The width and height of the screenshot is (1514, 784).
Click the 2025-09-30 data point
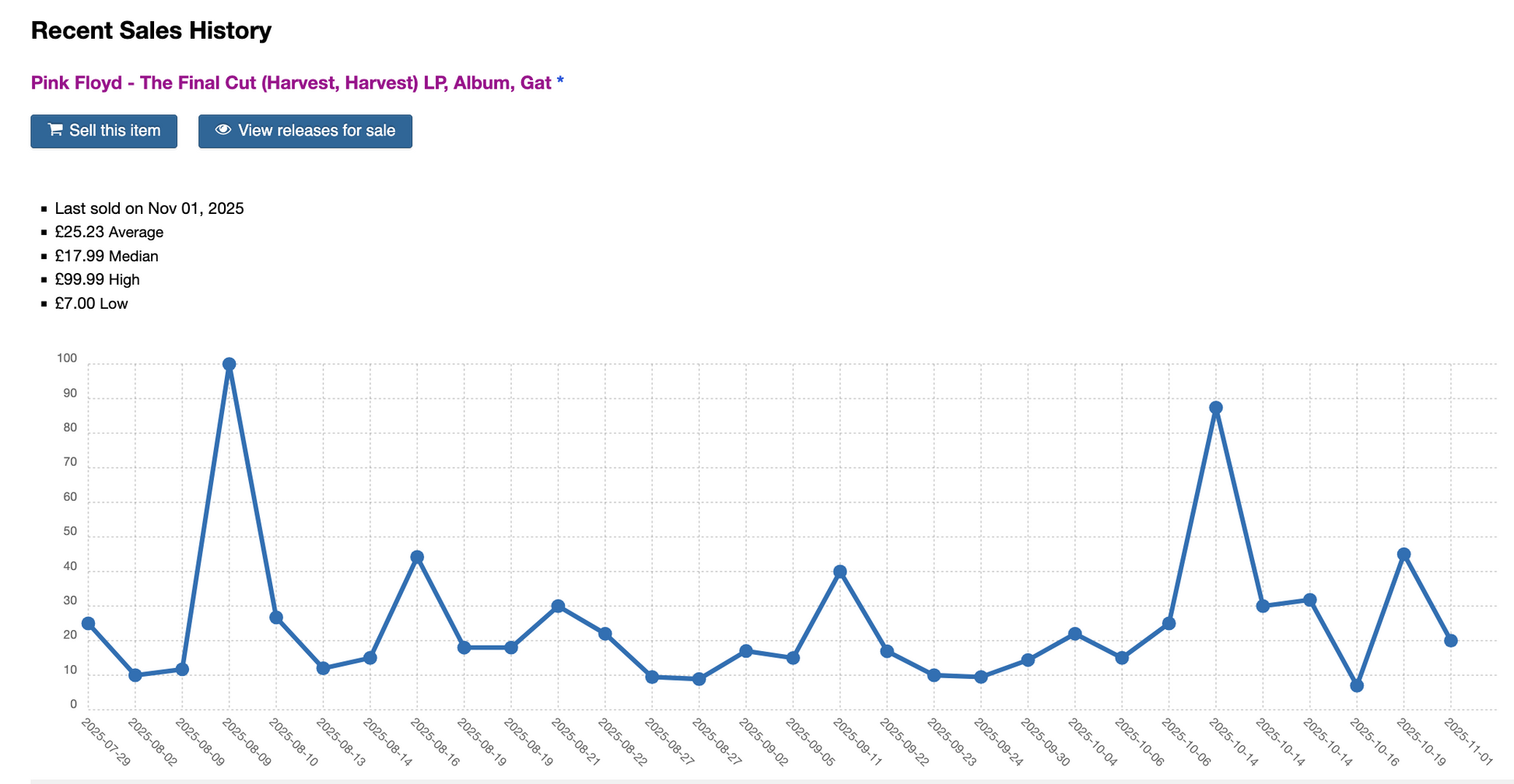[1028, 660]
